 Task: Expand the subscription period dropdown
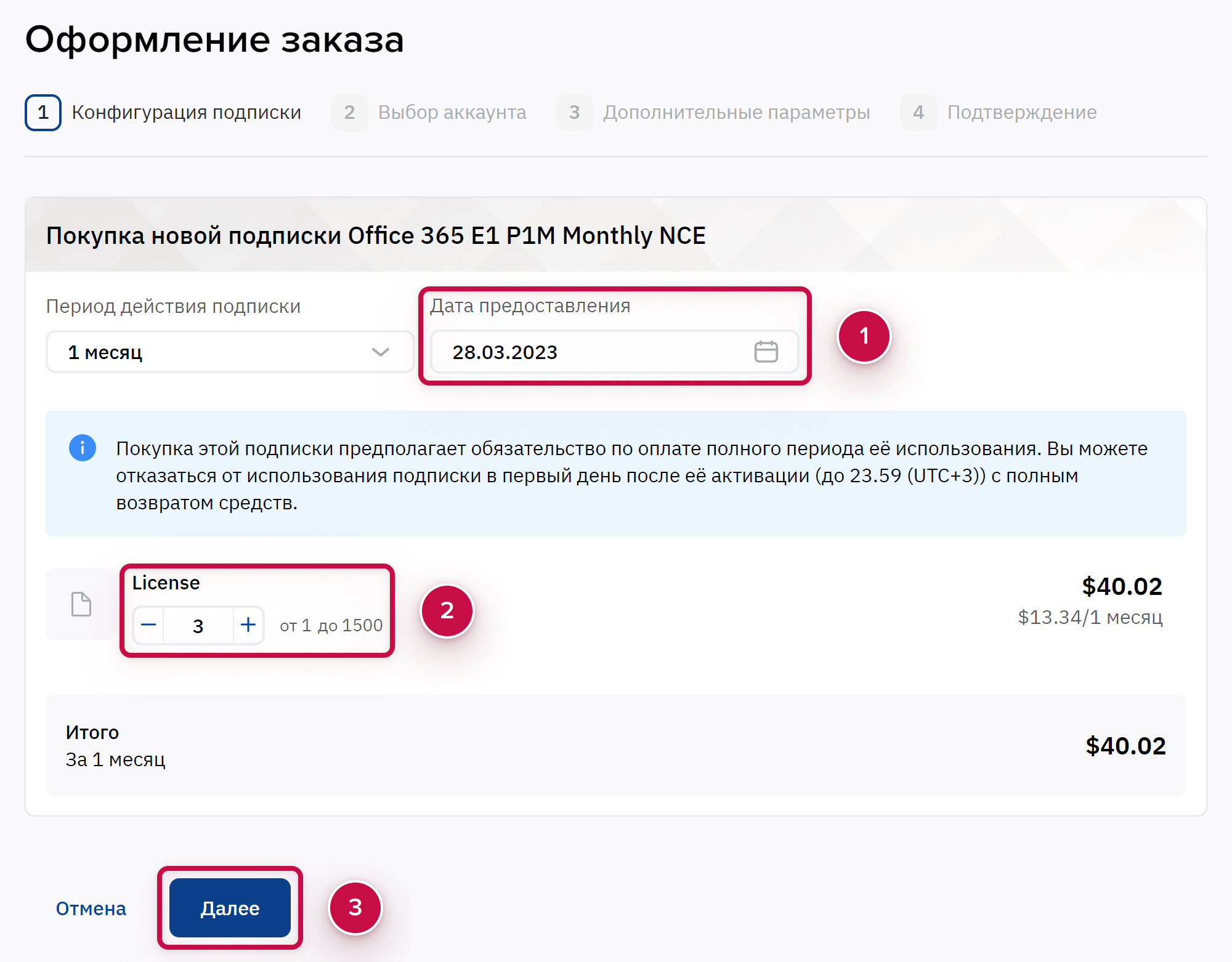229,352
